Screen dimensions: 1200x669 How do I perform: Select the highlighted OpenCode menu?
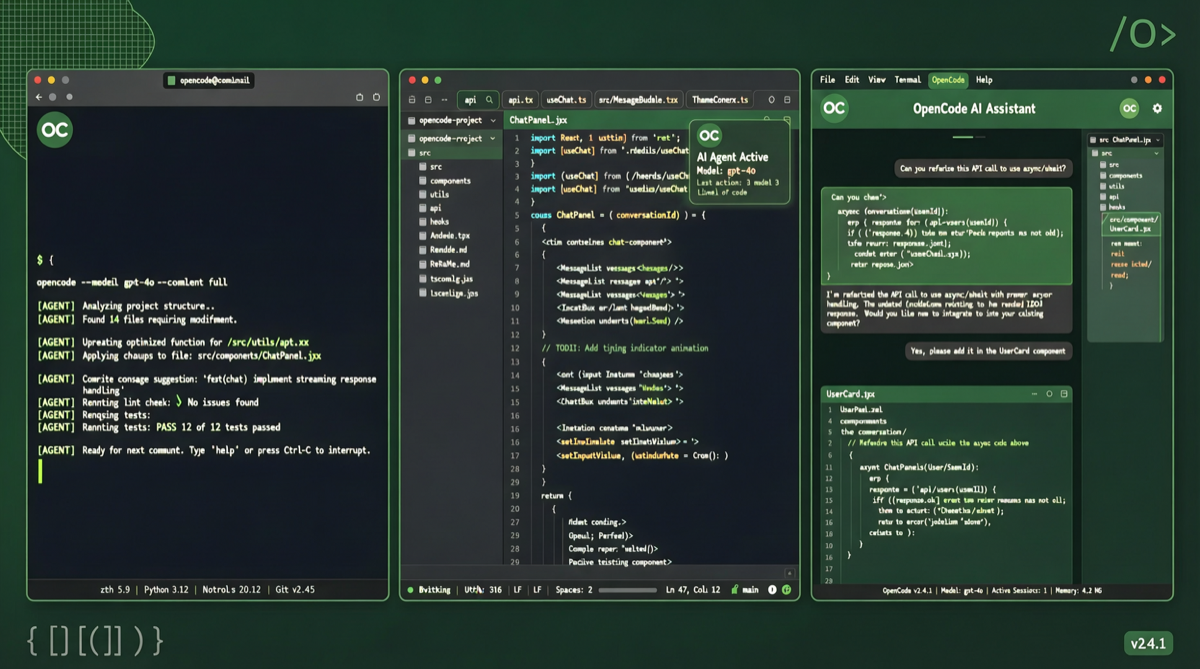pos(948,80)
